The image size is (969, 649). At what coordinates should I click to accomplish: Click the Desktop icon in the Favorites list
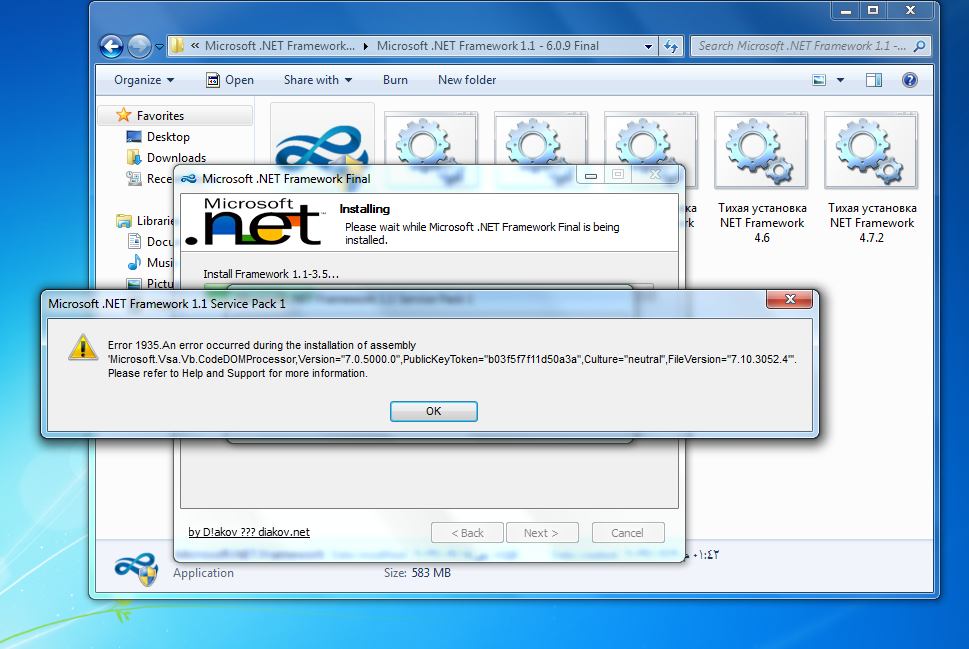click(133, 137)
